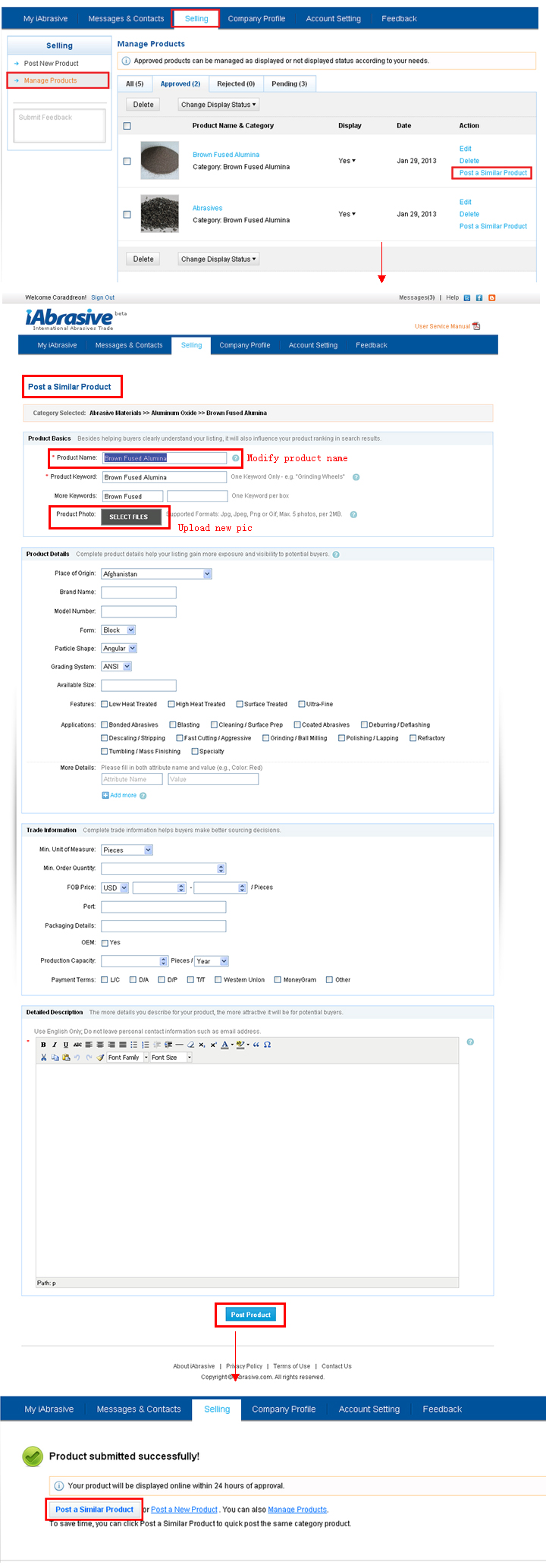The height and width of the screenshot is (1568, 546).
Task: Click PDF icon beside User Service Manual
Action: coord(476,326)
